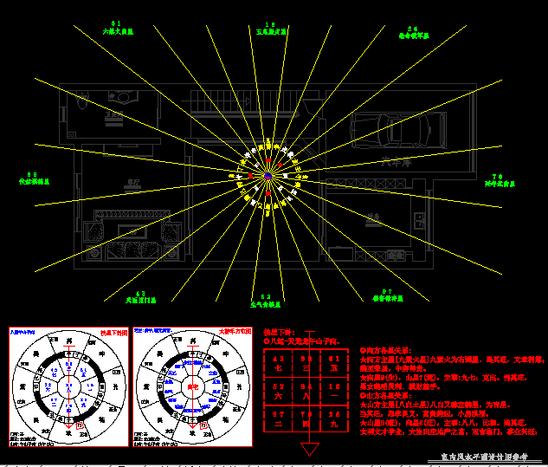Open the right circular compass chart thumbnail
The image size is (548, 467).
[x=193, y=387]
